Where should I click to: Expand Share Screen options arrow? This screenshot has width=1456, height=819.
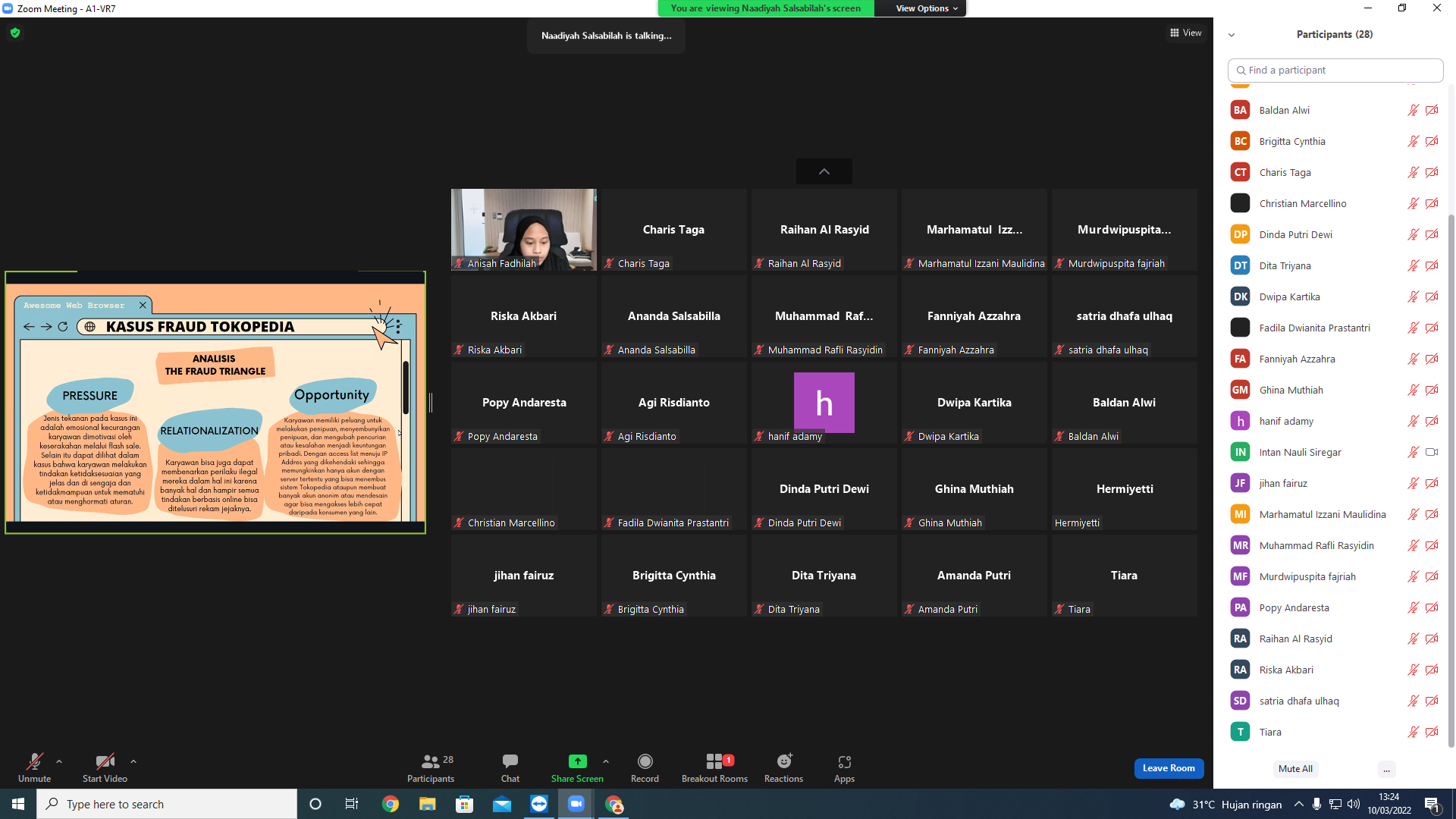click(606, 761)
